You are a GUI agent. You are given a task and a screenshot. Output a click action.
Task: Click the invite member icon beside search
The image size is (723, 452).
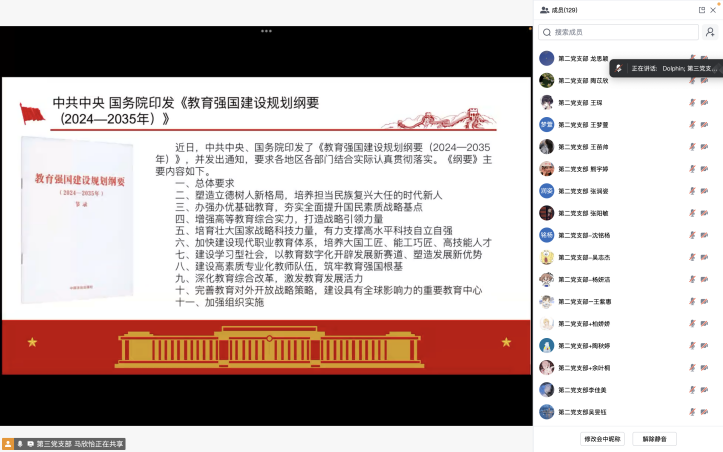point(710,32)
